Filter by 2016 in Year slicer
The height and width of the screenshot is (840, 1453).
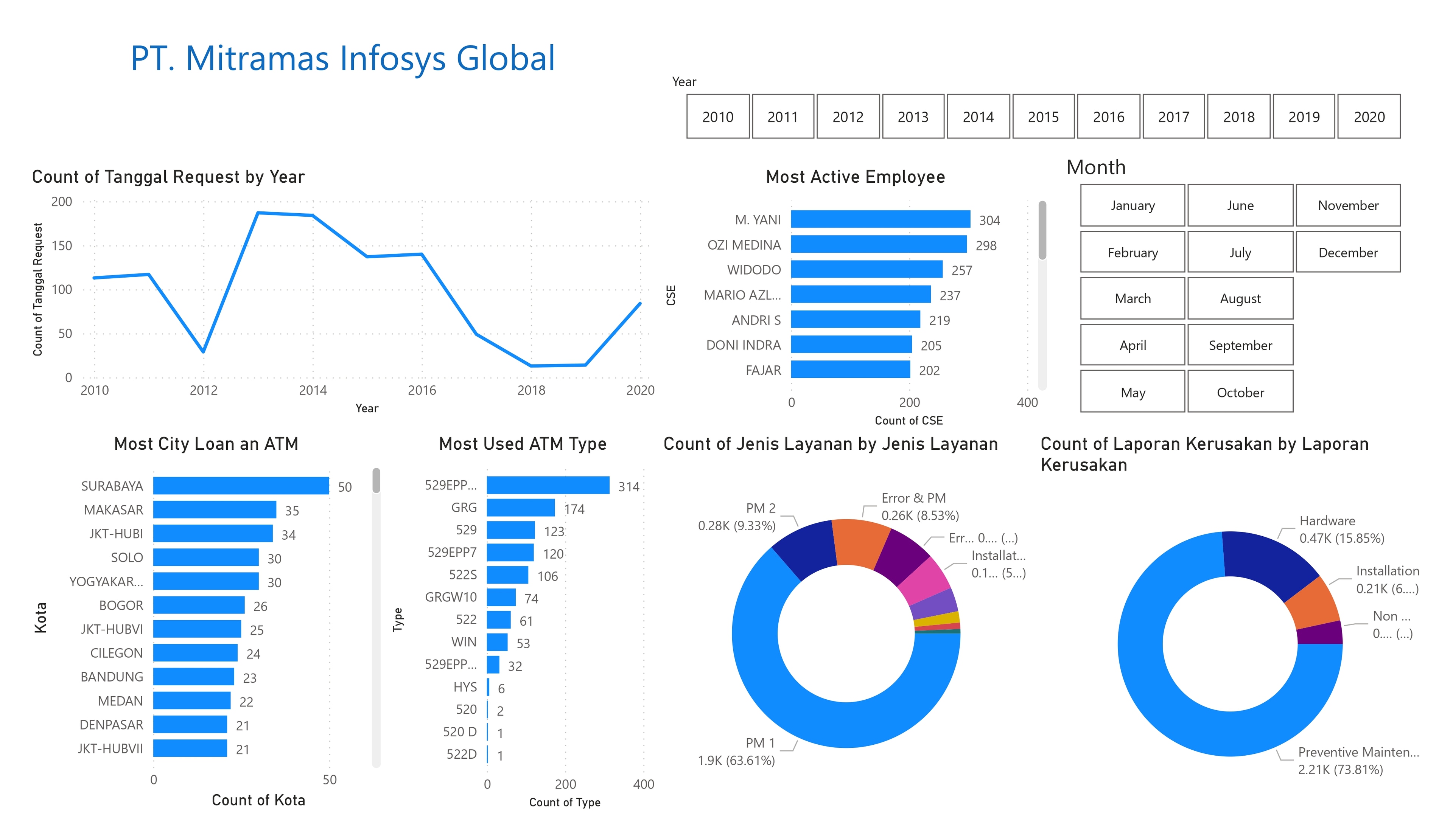tap(1108, 116)
